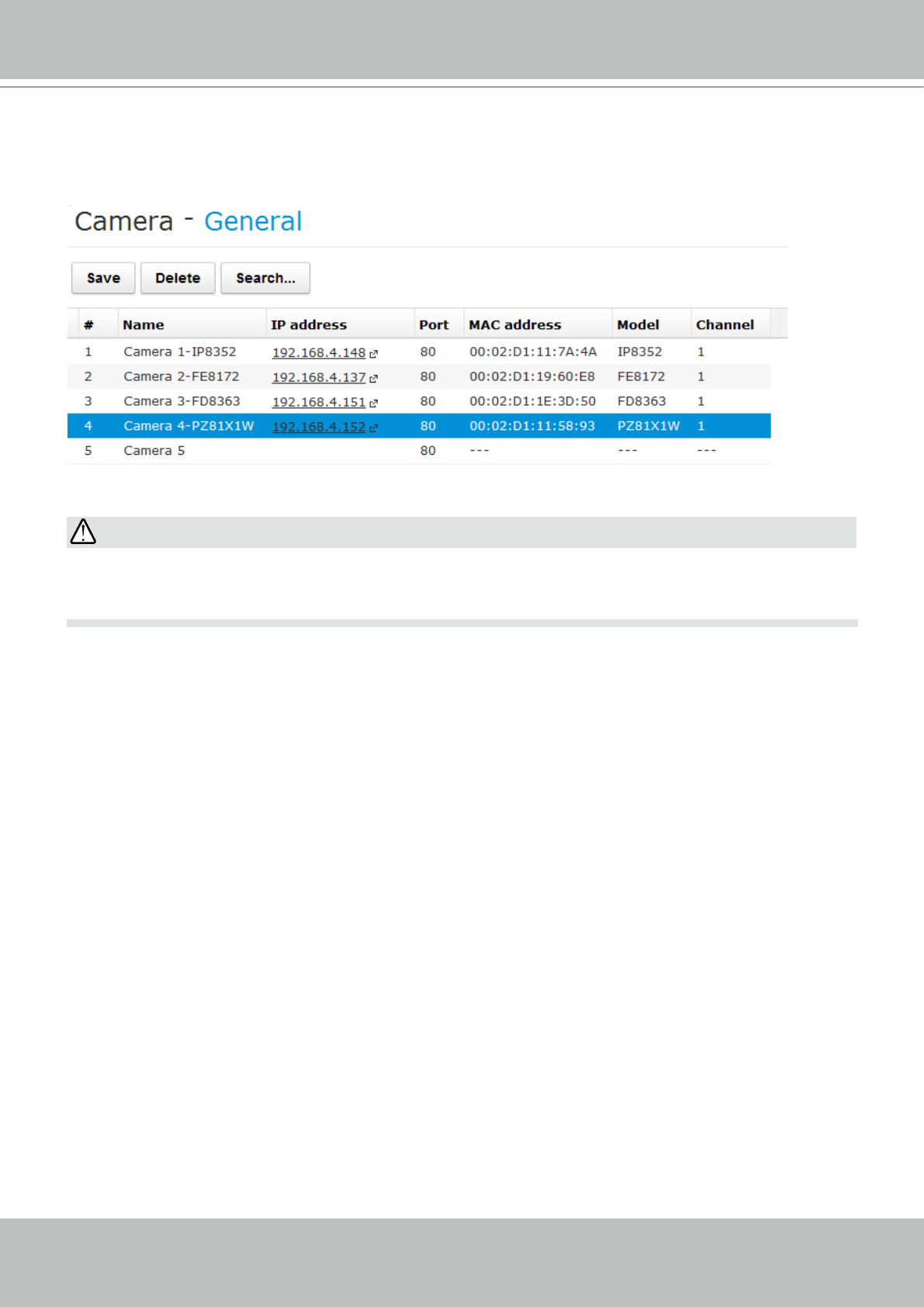
Task: Select the Camera 4-PZ81X1W row
Action: point(419,426)
